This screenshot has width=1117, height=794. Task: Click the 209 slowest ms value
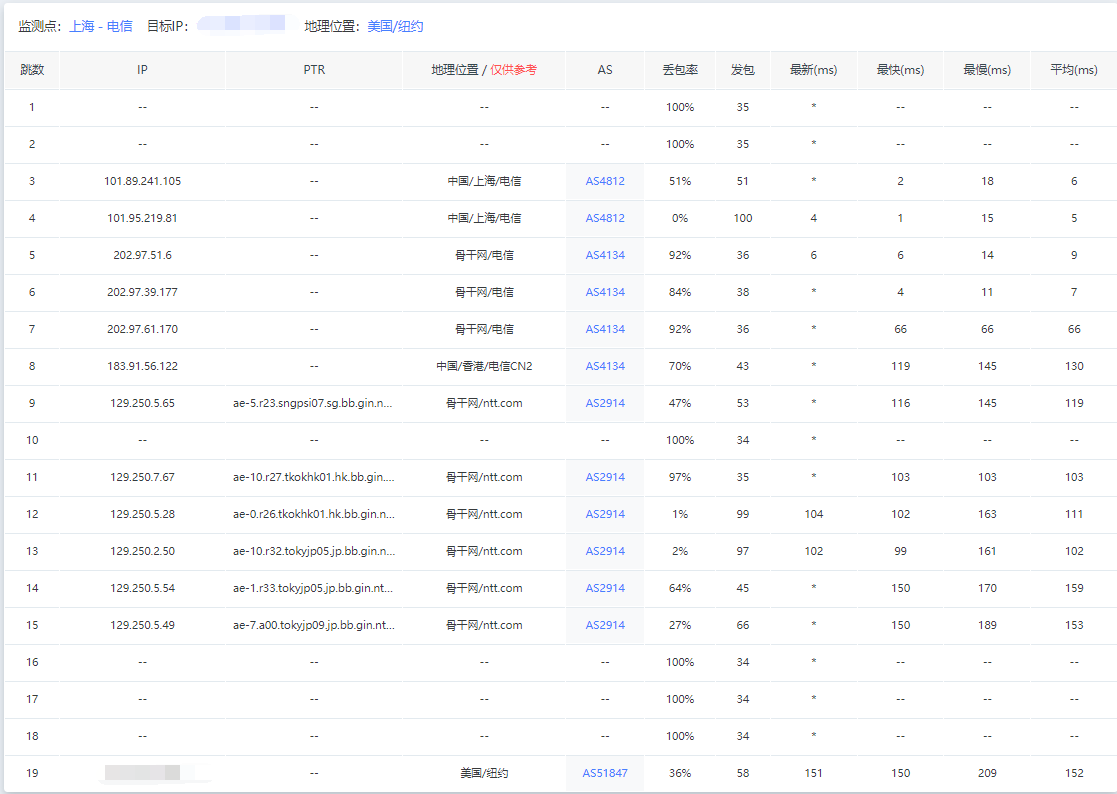coord(987,773)
